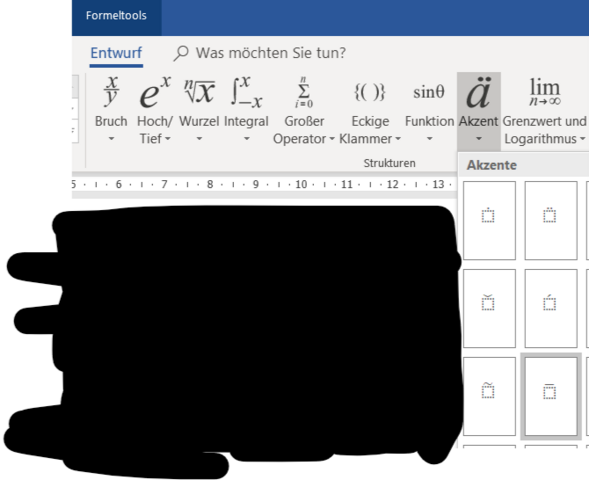Select the Formeltools contextual tab
The image size is (589, 480).
(x=116, y=15)
